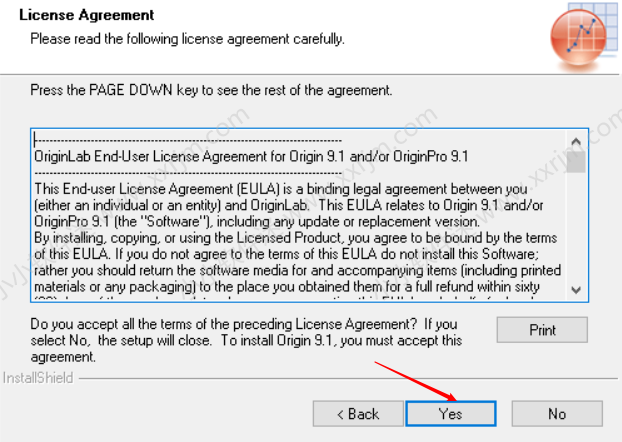Click the second dashed separator under EULA title
The height and width of the screenshot is (442, 622).
tap(188, 173)
